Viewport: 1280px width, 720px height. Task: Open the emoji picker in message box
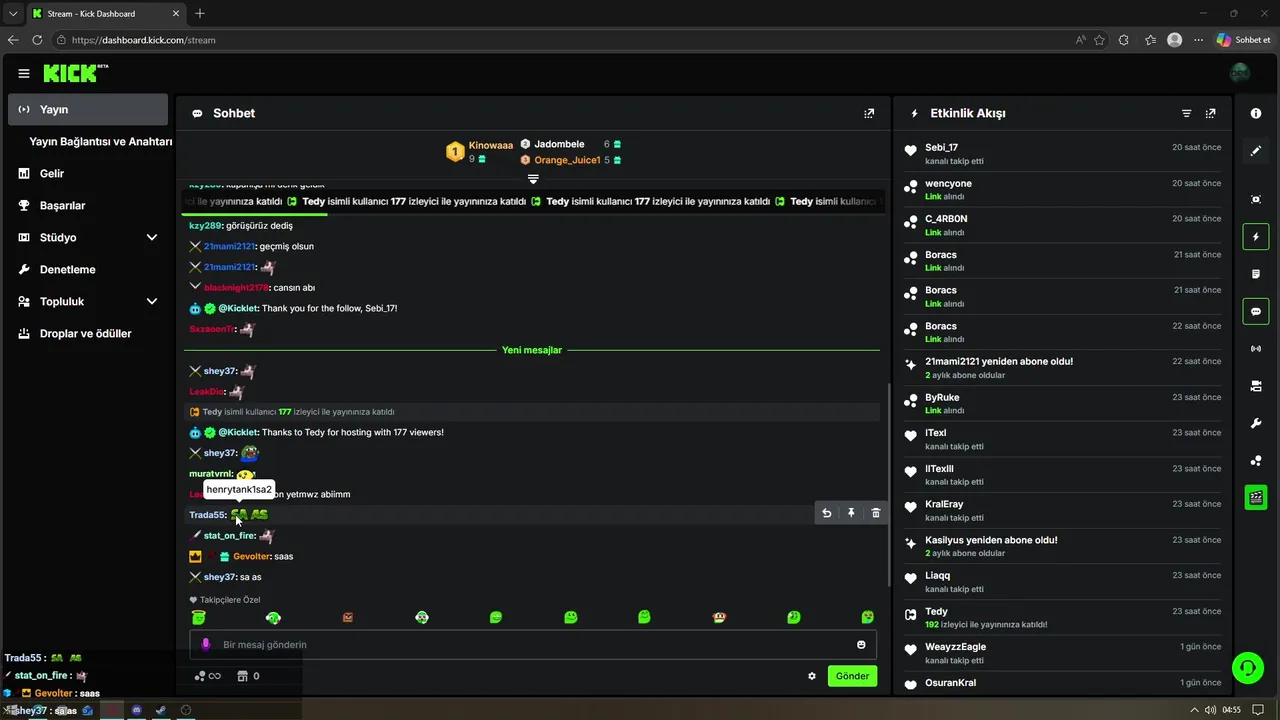coord(861,644)
